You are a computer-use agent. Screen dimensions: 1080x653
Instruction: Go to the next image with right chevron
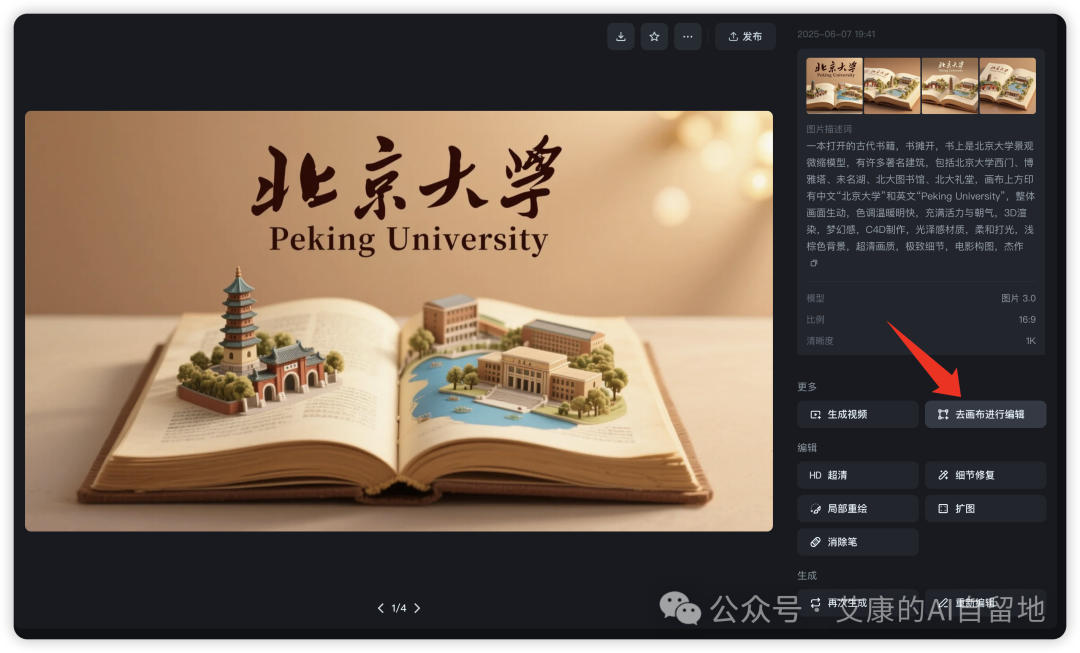click(417, 608)
